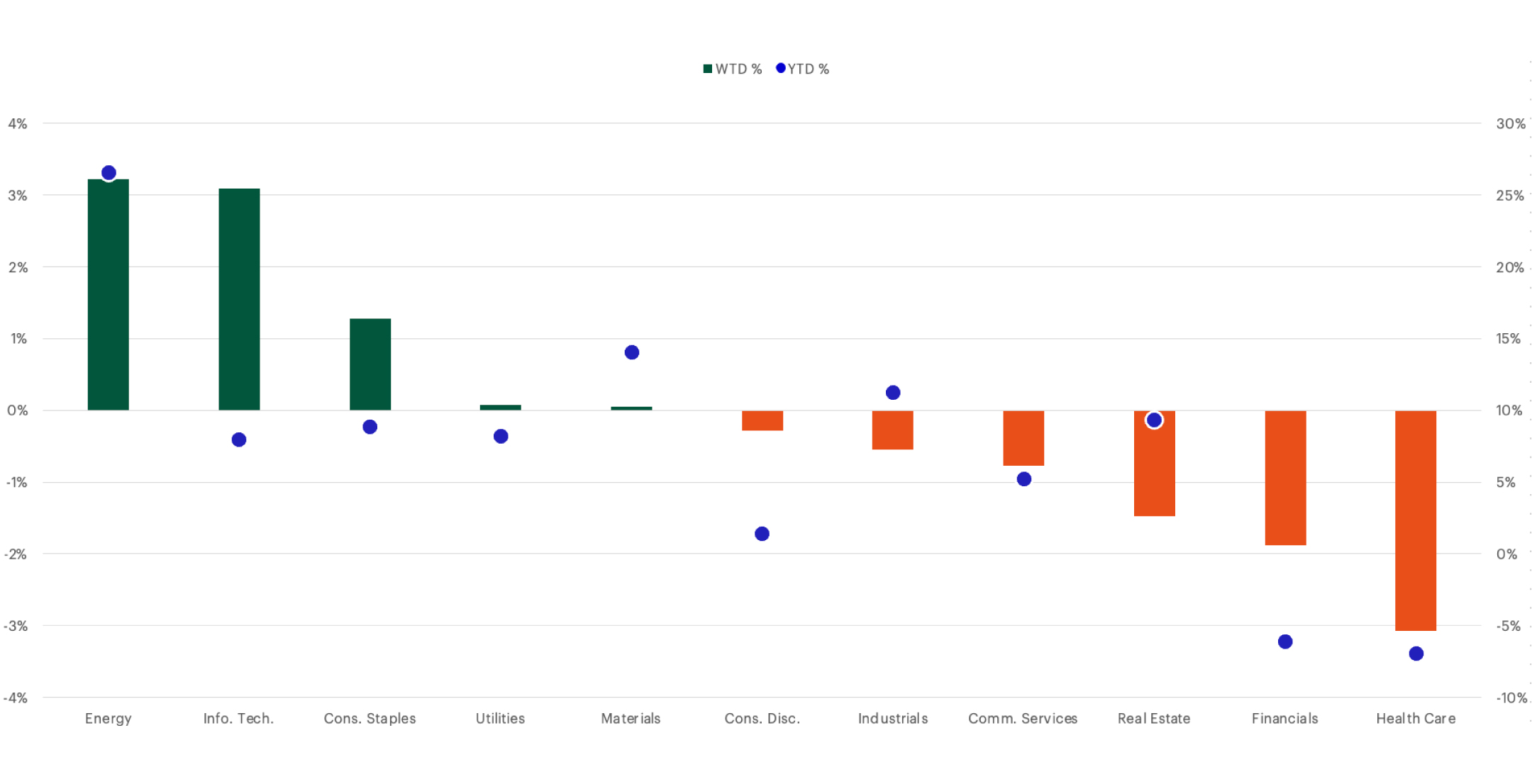Click the Energy axis label
Screen dimensions: 1532x784
108,718
